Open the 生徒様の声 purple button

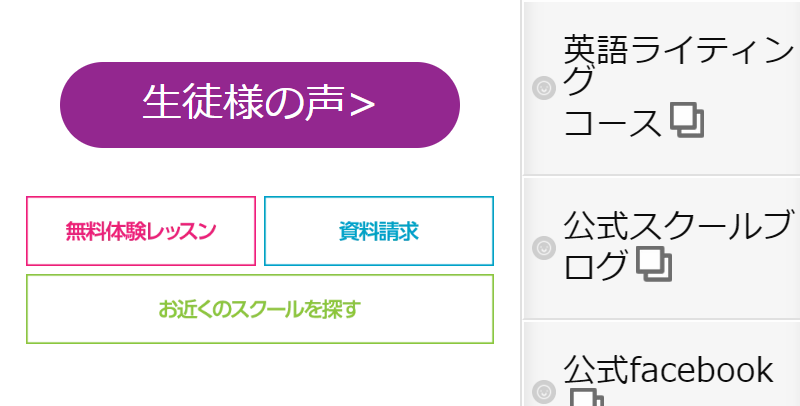(x=260, y=105)
